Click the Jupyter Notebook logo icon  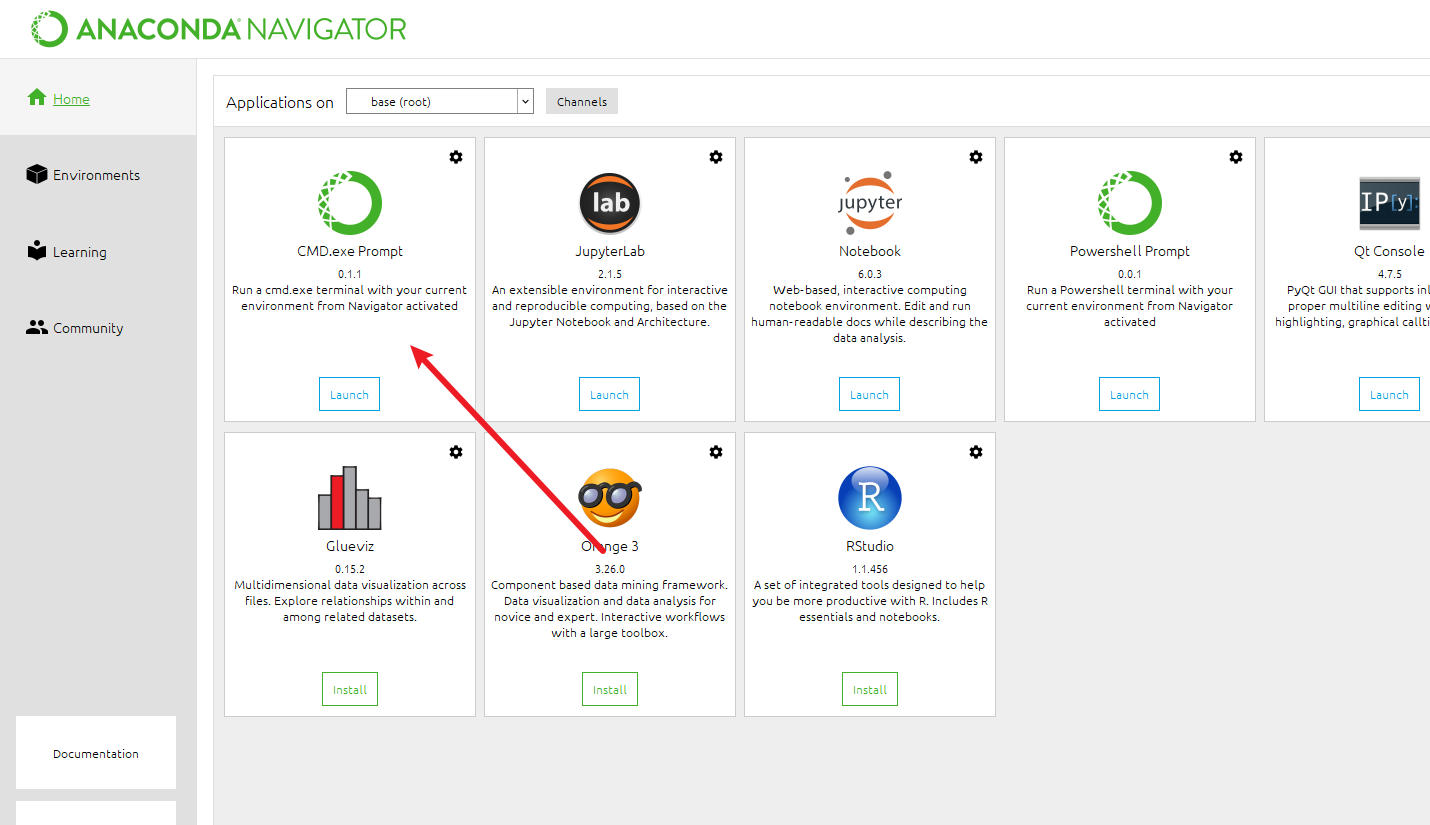[870, 203]
